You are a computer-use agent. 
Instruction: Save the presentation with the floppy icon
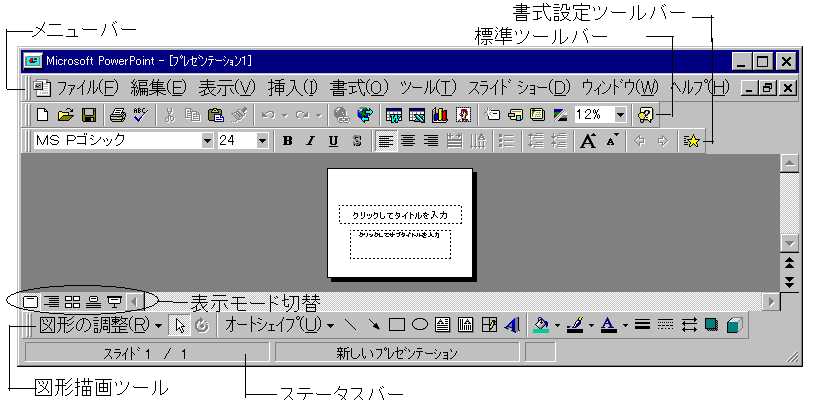click(88, 115)
